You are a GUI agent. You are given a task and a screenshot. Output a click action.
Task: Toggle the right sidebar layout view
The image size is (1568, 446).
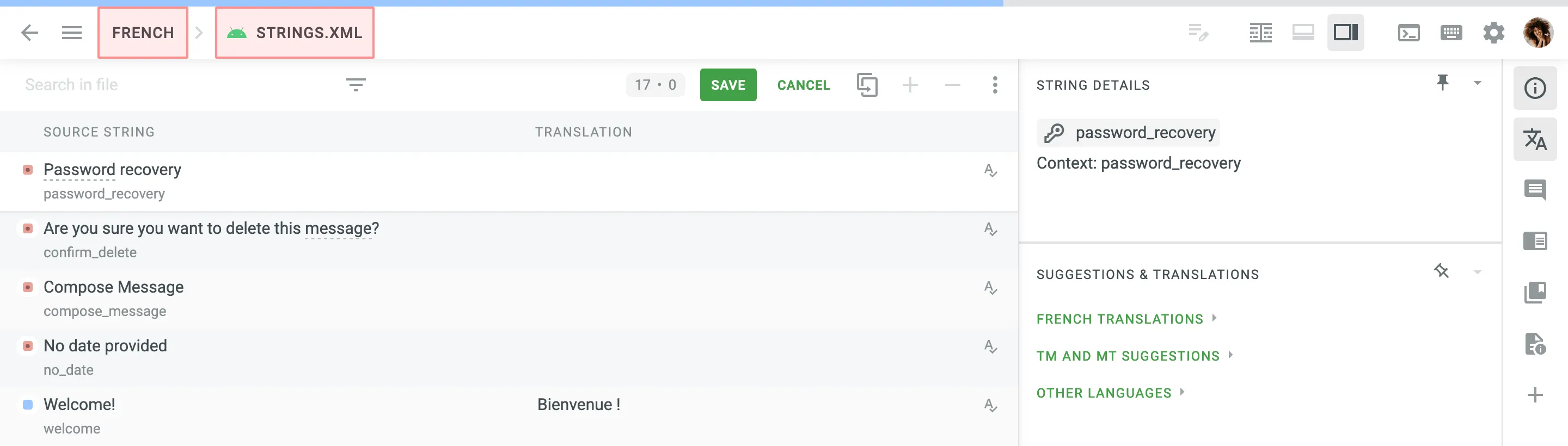[x=1346, y=33]
